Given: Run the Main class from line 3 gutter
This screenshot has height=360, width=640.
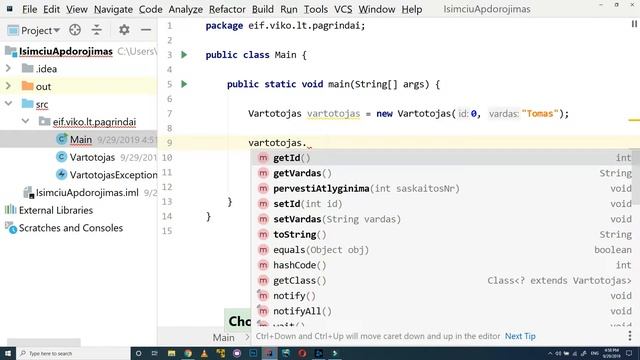Looking at the screenshot, I should point(184,55).
